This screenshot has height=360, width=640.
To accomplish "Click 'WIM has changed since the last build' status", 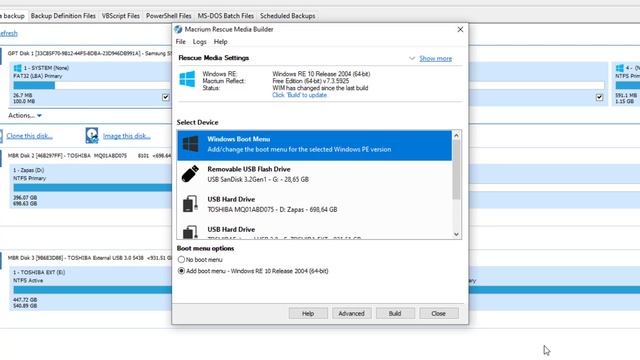I will tap(320, 88).
